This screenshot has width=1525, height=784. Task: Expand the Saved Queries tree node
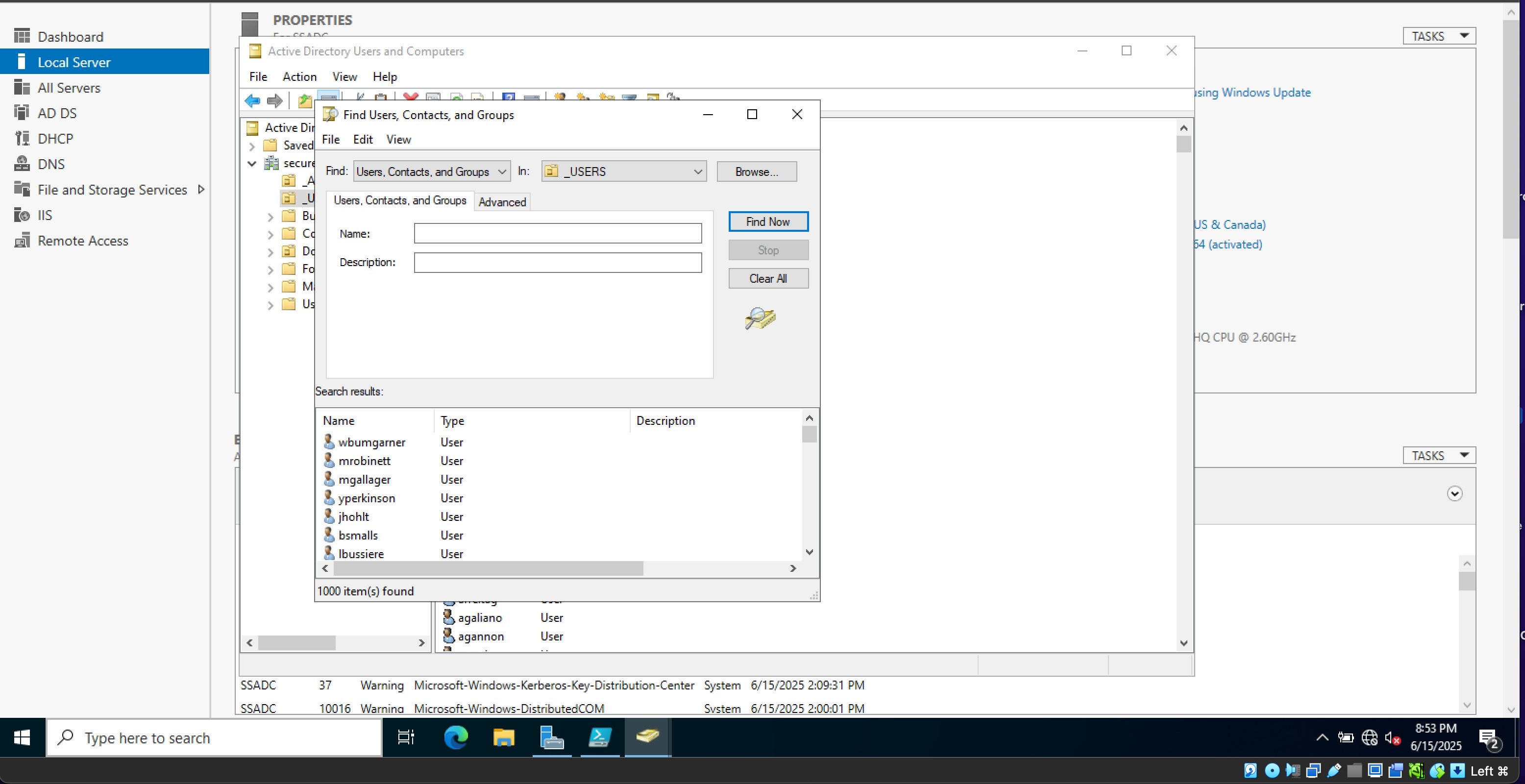click(x=252, y=146)
